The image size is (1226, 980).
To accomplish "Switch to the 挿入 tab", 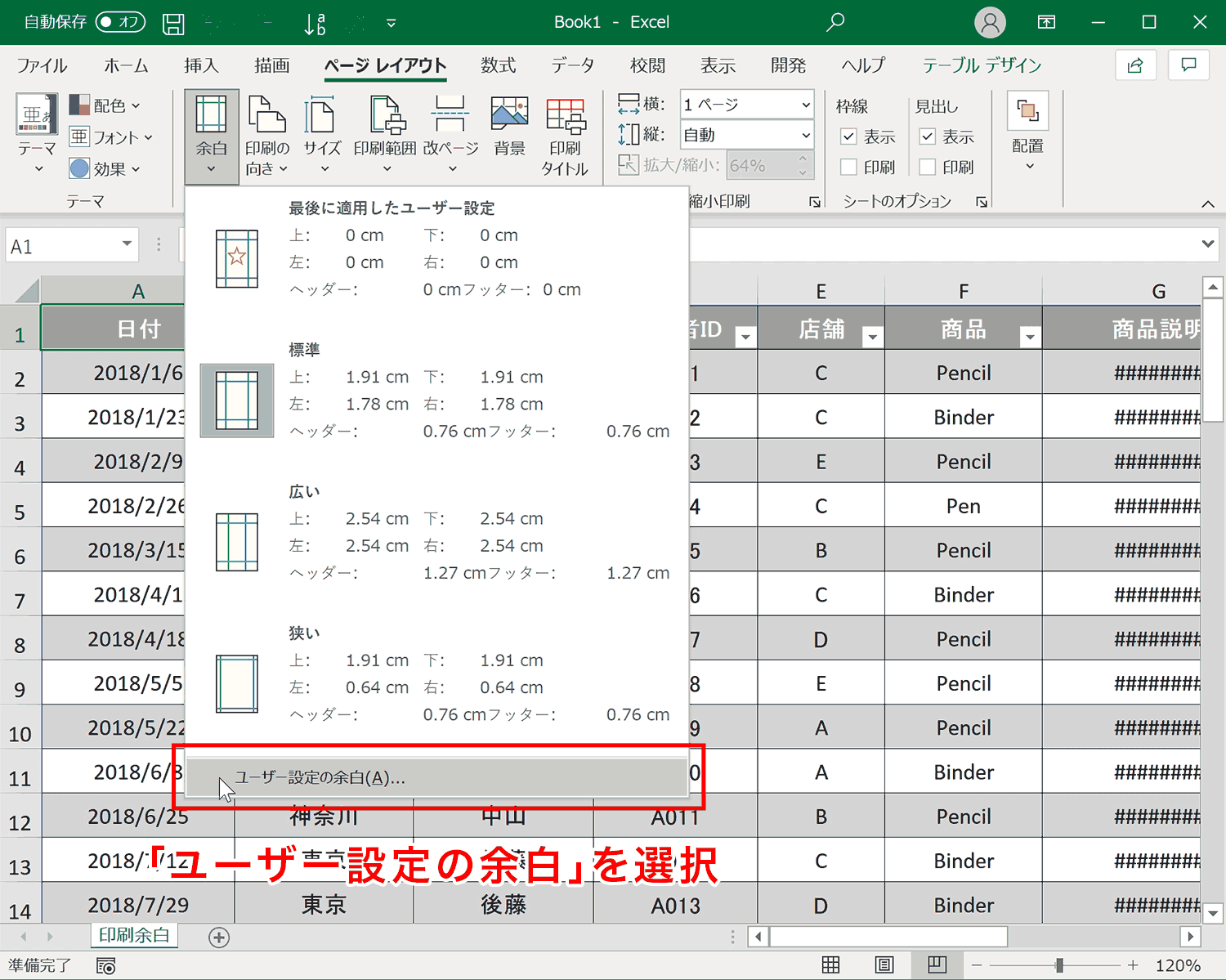I will point(201,65).
